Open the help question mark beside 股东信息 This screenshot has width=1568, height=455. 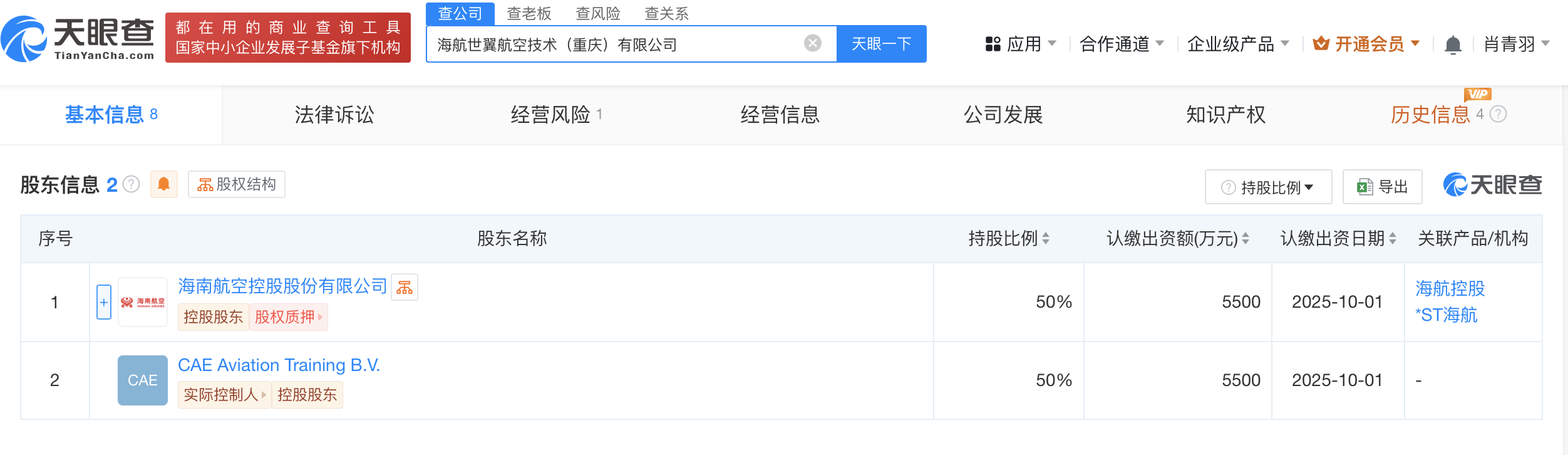click(x=132, y=184)
